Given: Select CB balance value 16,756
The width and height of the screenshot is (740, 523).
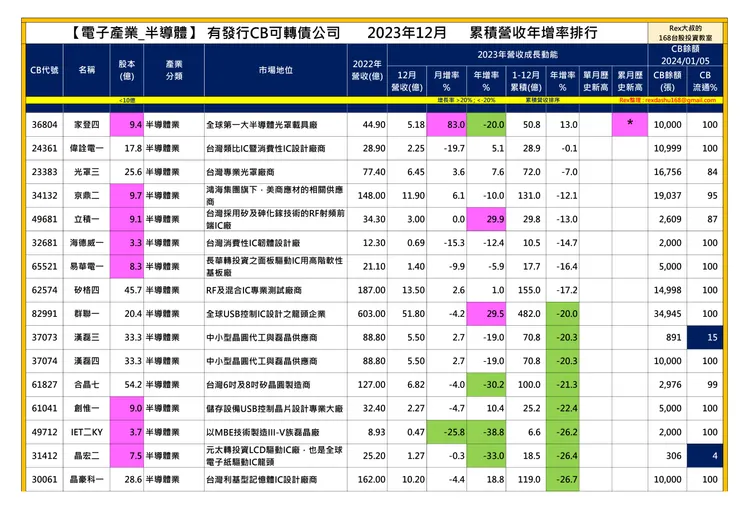Looking at the screenshot, I should [x=667, y=172].
